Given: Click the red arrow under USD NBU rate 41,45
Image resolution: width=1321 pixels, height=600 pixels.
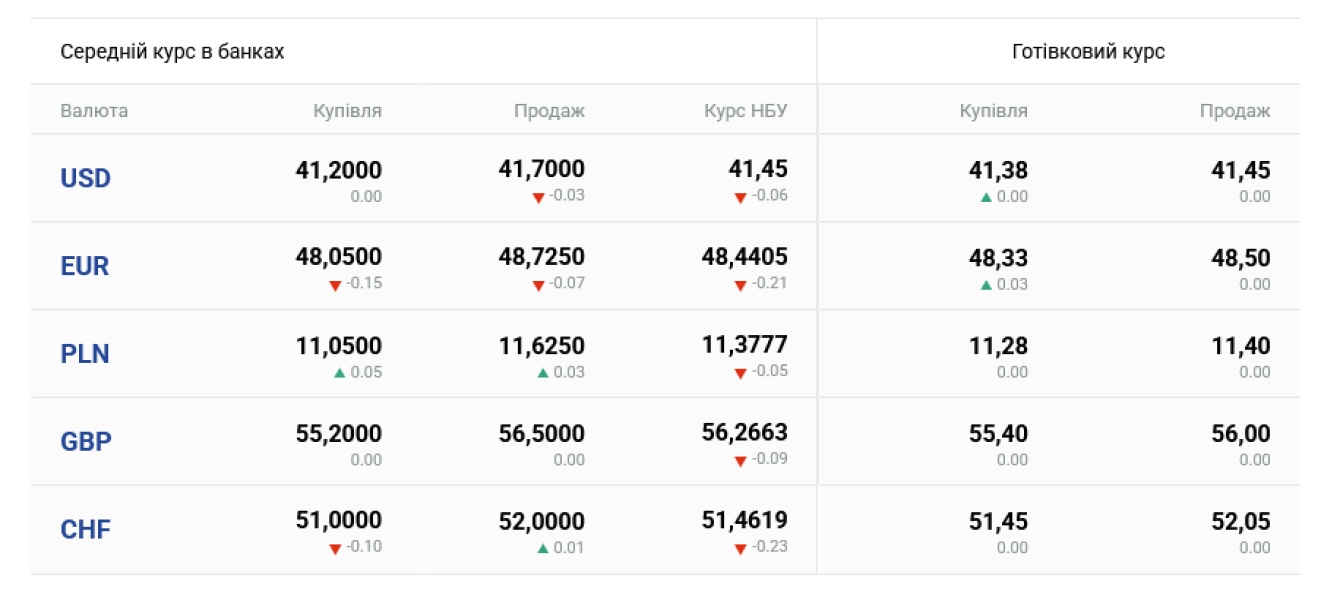Looking at the screenshot, I should pos(740,197).
